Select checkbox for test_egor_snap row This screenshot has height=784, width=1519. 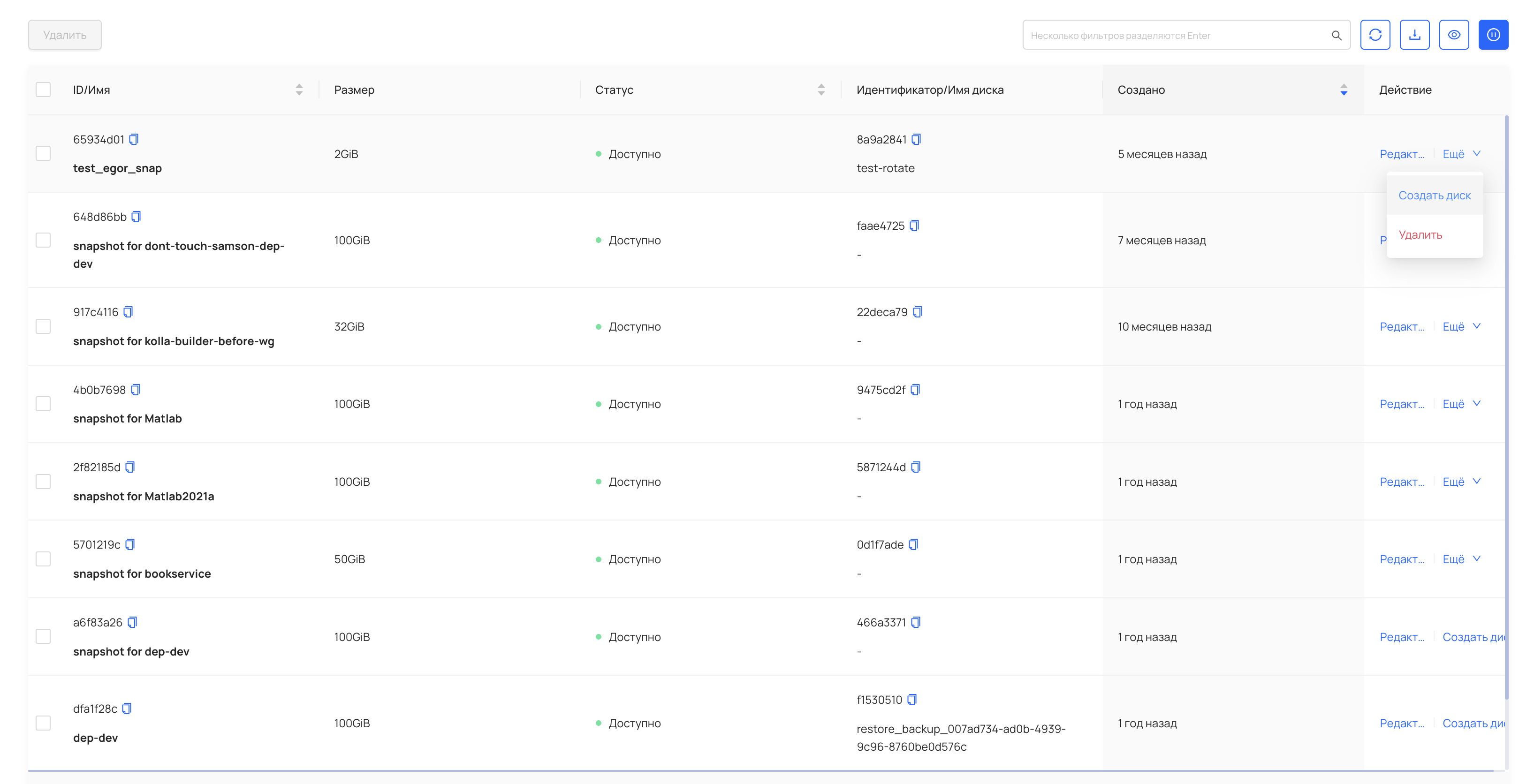coord(43,154)
